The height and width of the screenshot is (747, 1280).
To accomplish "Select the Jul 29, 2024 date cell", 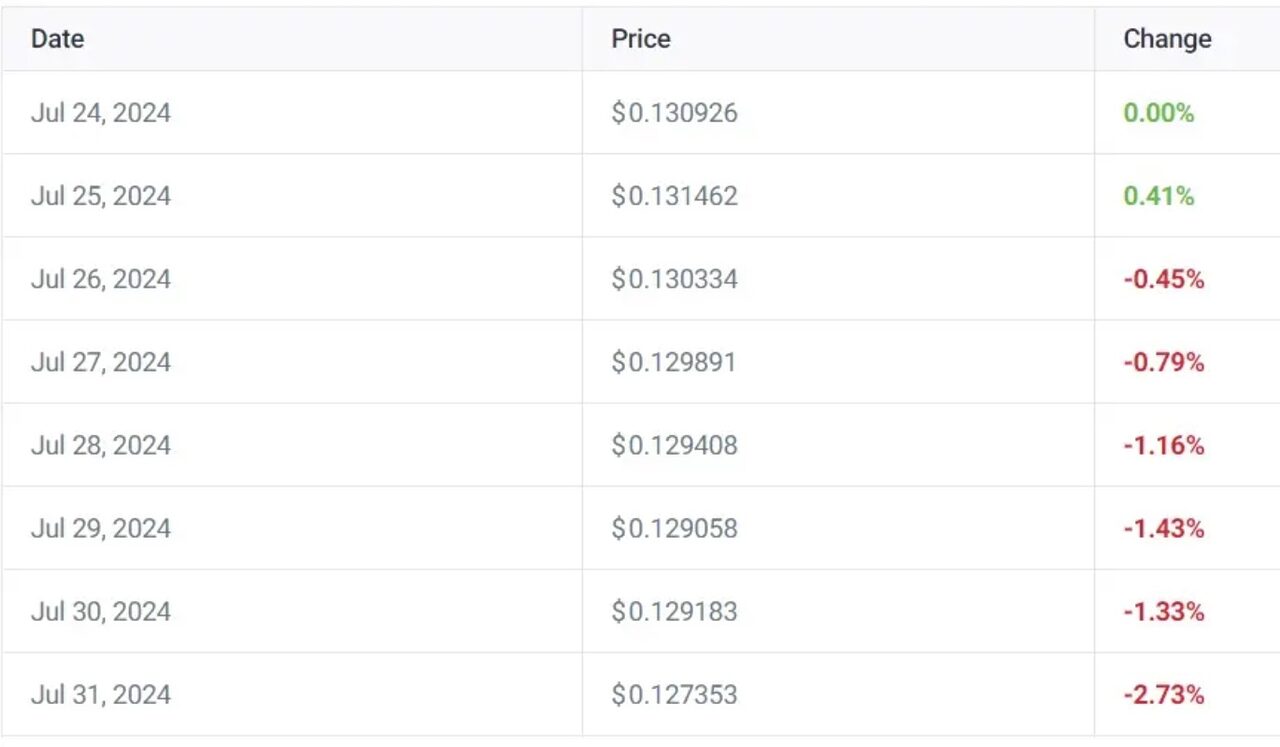I will coord(101,528).
